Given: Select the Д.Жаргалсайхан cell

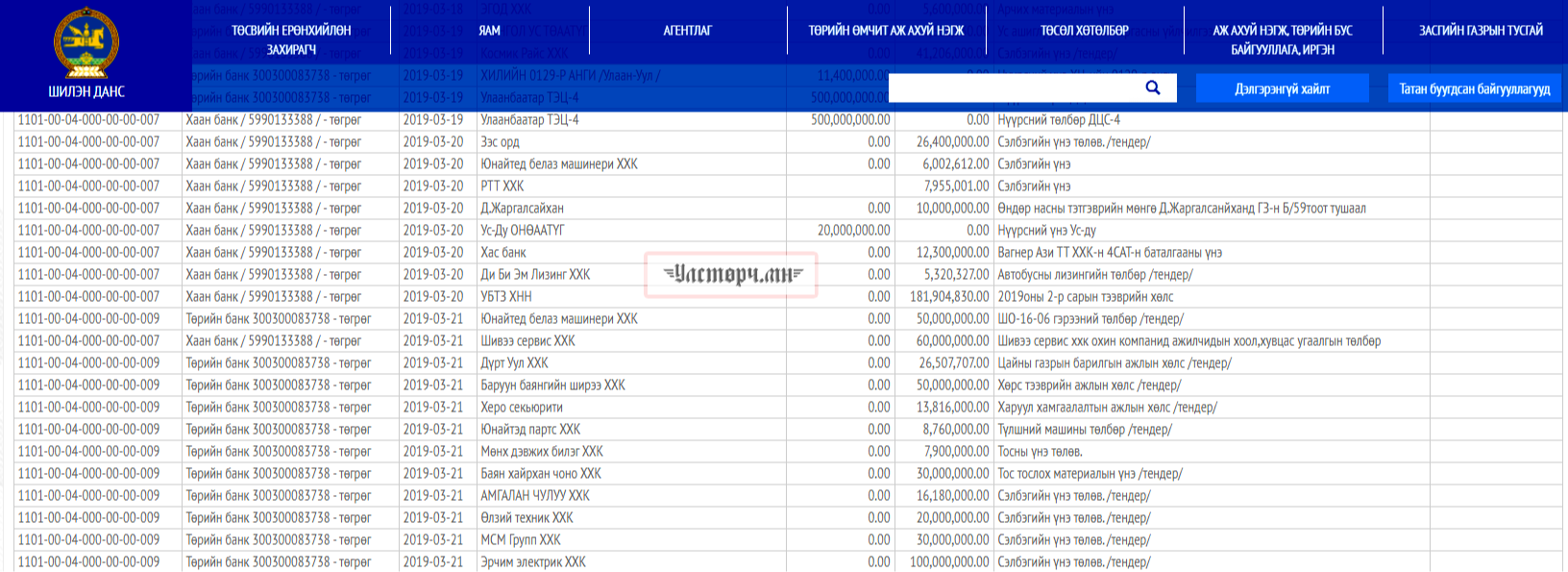Looking at the screenshot, I should click(x=522, y=209).
